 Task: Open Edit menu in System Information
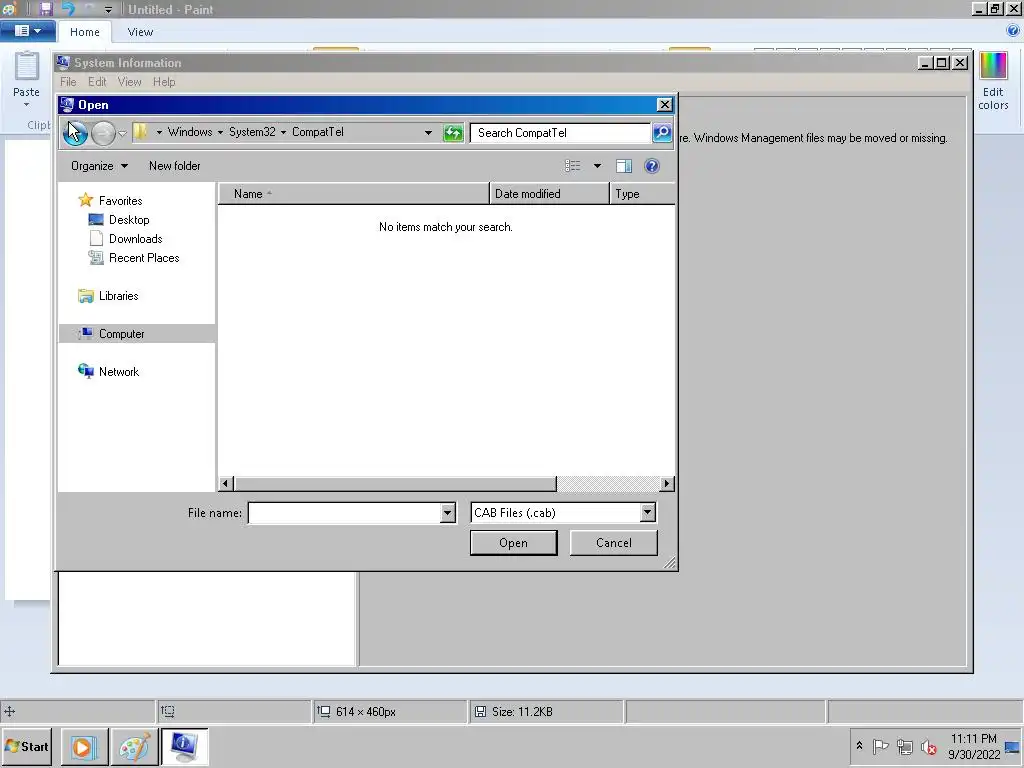point(97,82)
